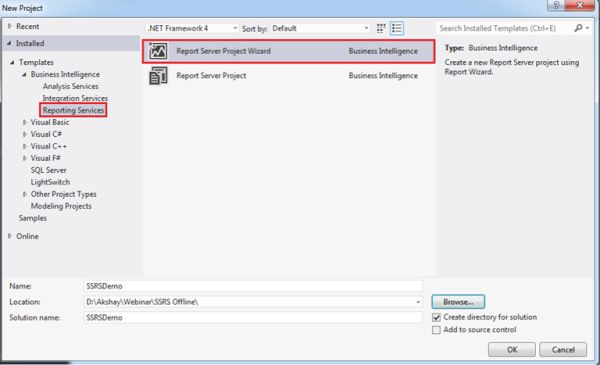600x365 pixels.
Task: Switch to small icons grid view
Action: coord(381,28)
